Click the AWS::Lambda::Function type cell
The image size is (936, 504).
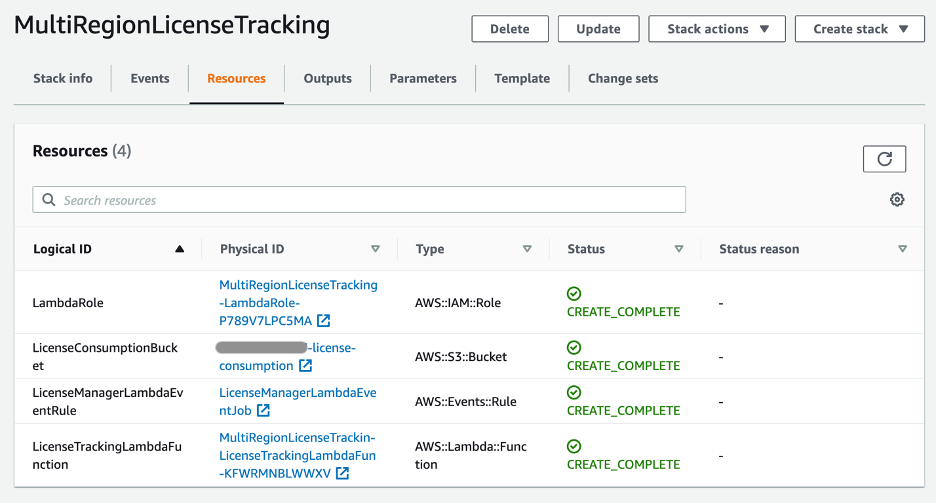pos(471,455)
